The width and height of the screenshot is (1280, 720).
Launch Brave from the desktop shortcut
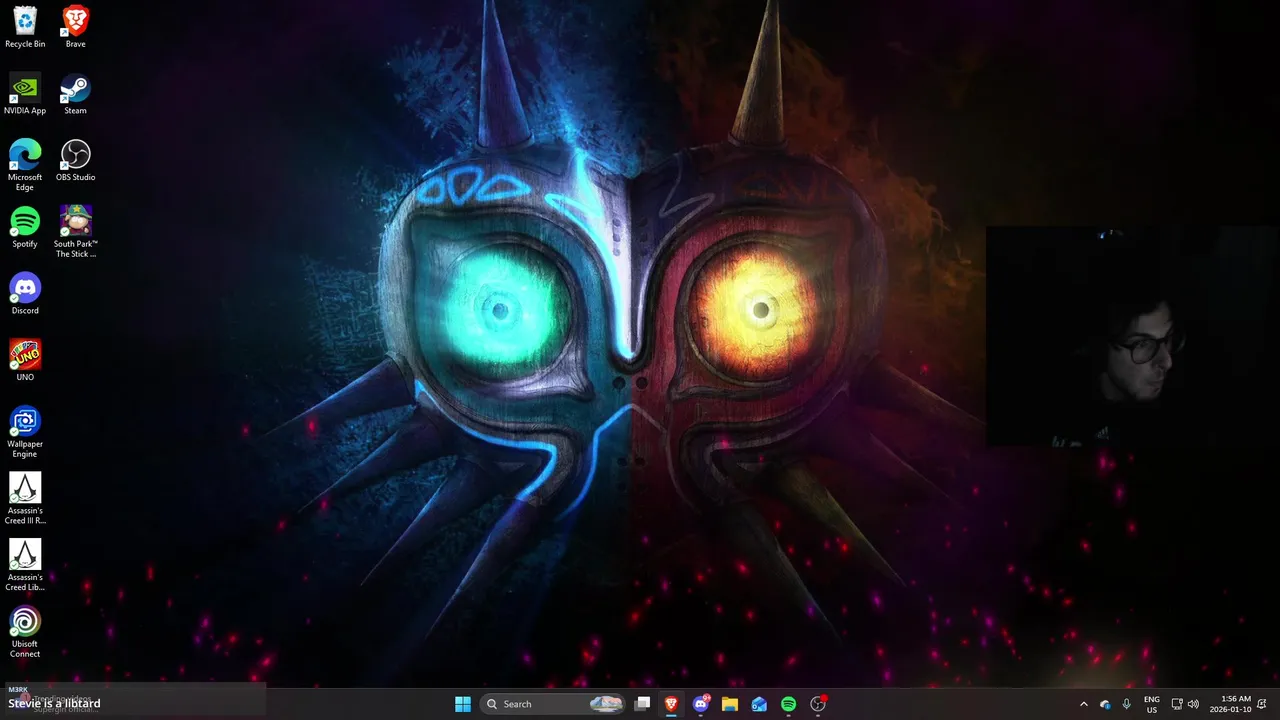pyautogui.click(x=75, y=27)
